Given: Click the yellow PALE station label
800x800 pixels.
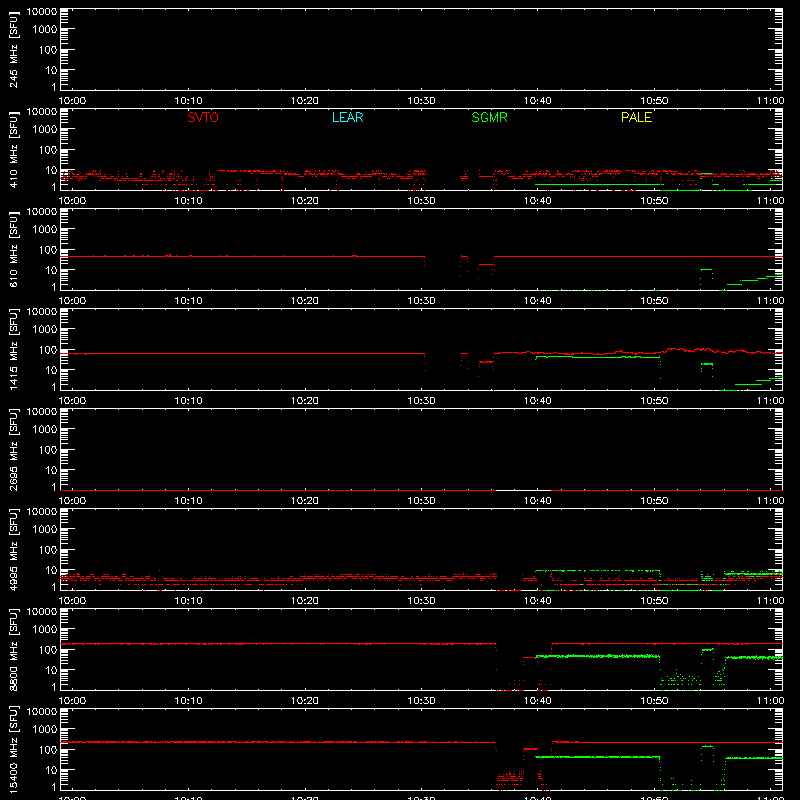Looking at the screenshot, I should tap(636, 117).
